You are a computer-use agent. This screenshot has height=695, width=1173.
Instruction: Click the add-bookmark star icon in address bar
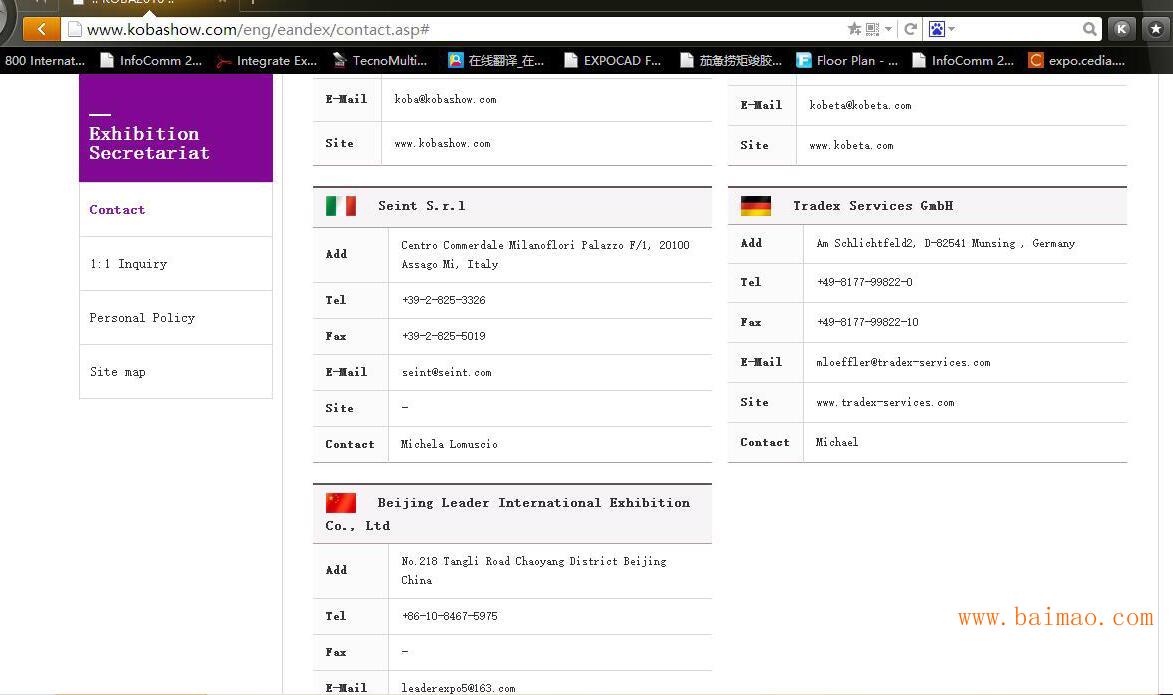(x=854, y=29)
